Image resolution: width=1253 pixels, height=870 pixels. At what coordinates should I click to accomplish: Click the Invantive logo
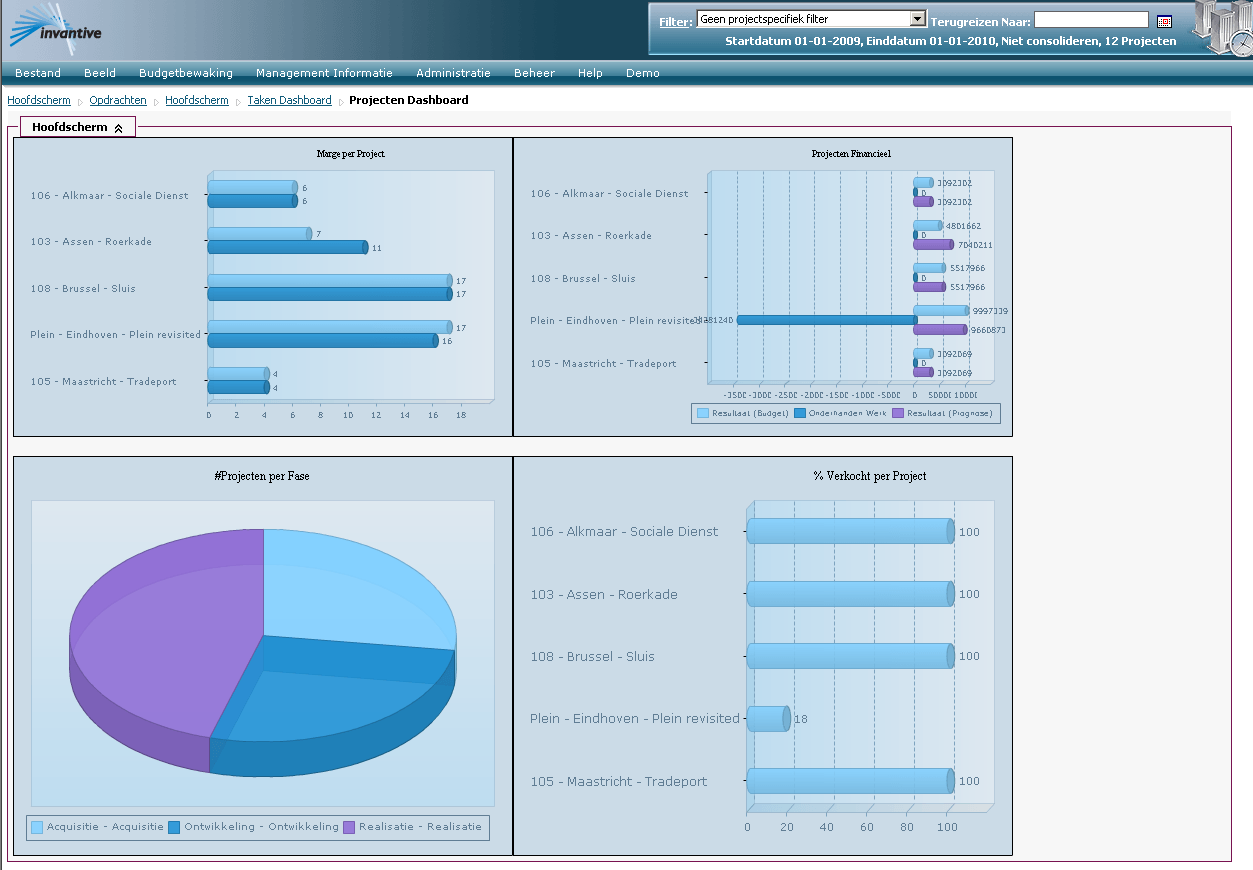tap(55, 28)
